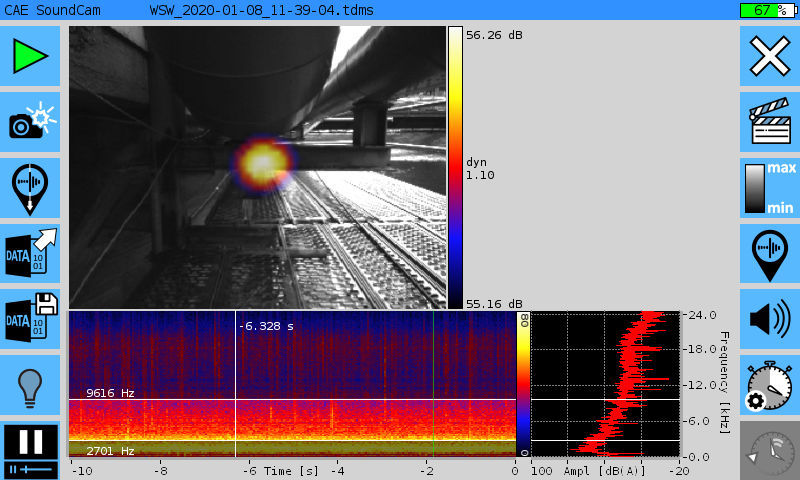Click the max/min dynamic range icon
Screen dimensions: 800x480
pos(770,187)
